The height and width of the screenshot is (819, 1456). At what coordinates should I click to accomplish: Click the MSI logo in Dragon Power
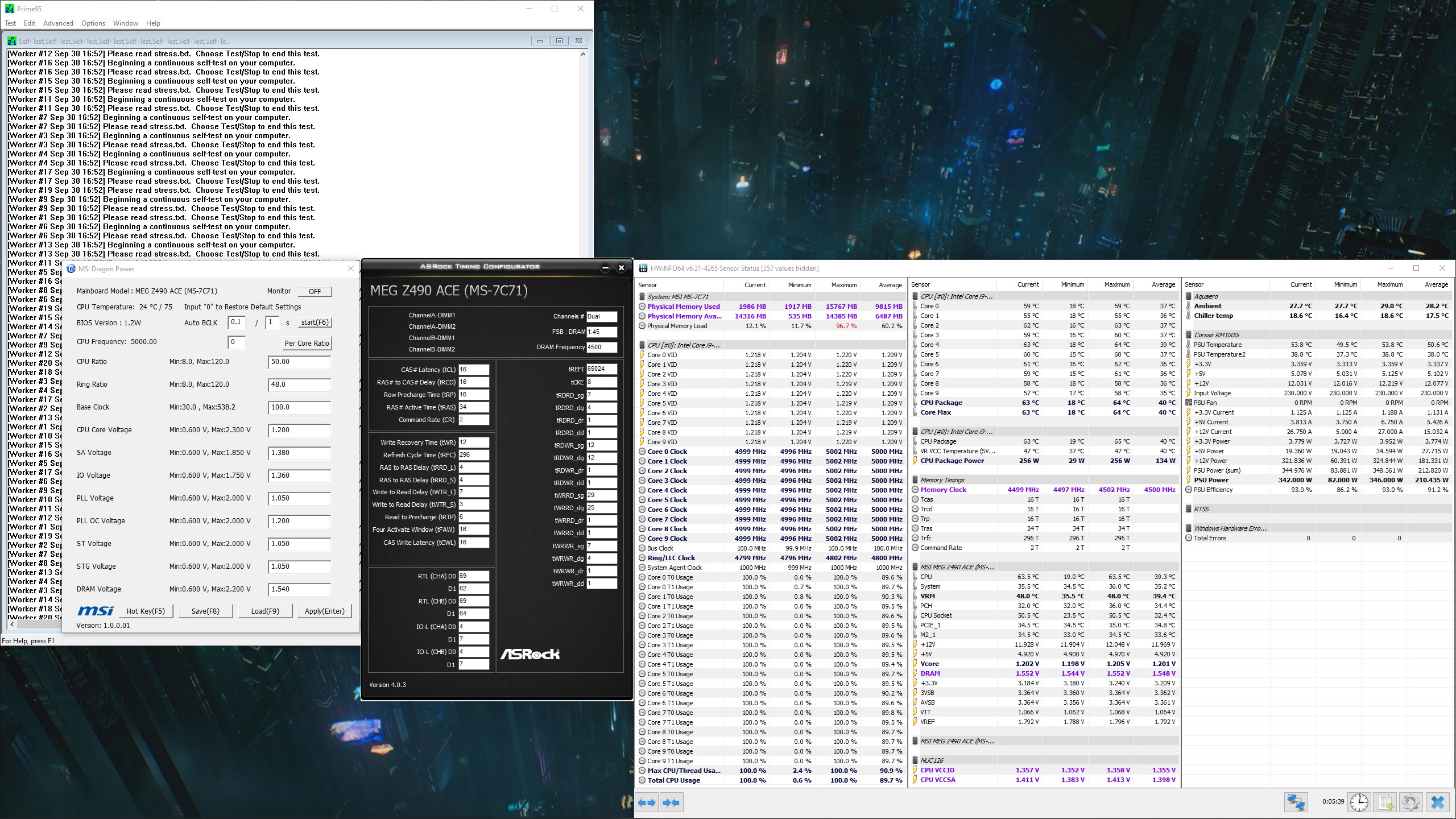pos(95,610)
